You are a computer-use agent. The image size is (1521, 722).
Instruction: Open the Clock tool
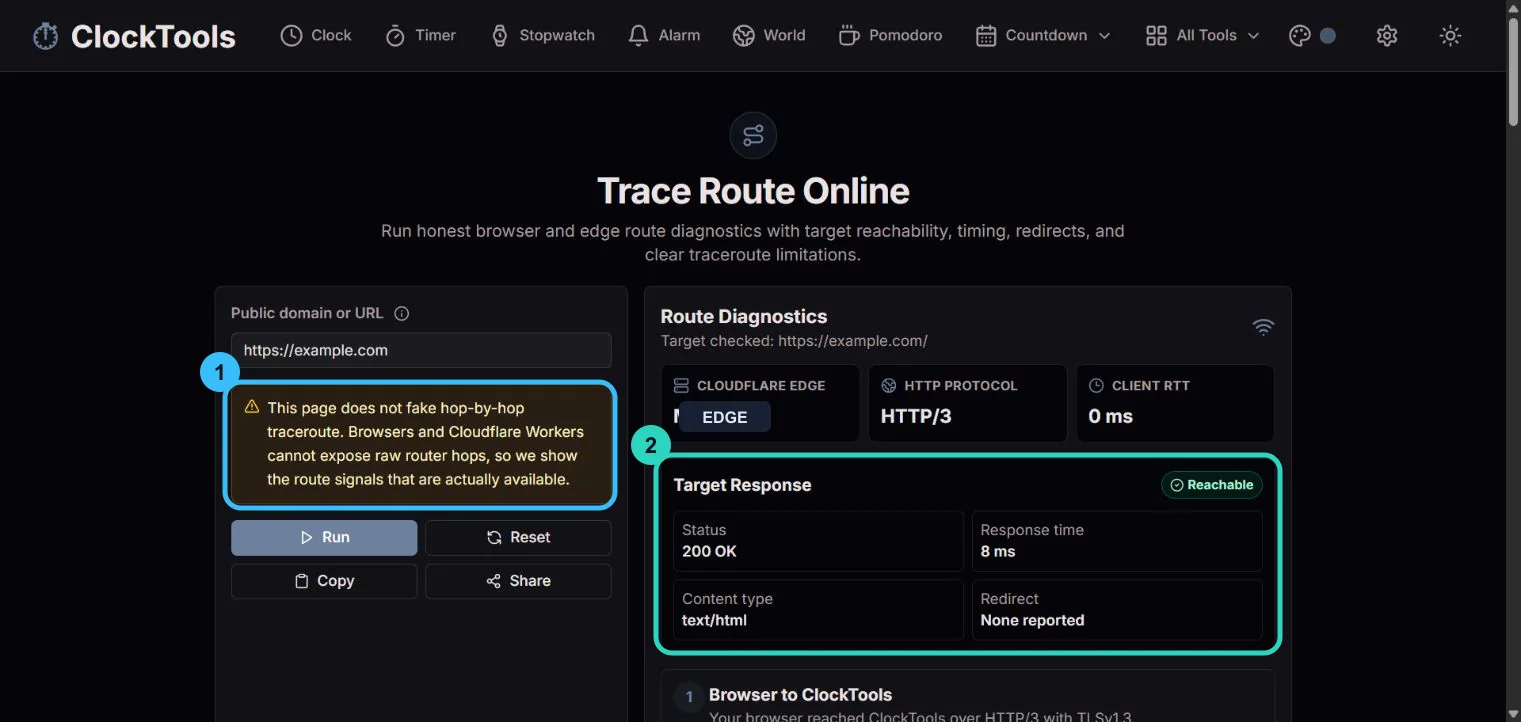click(316, 35)
